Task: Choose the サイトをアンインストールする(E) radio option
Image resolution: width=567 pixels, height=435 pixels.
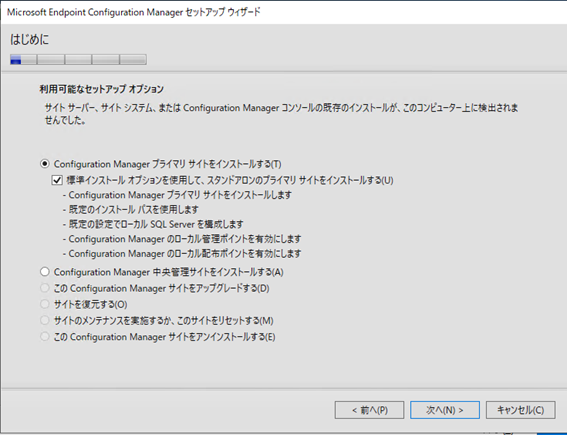Action: (44, 337)
